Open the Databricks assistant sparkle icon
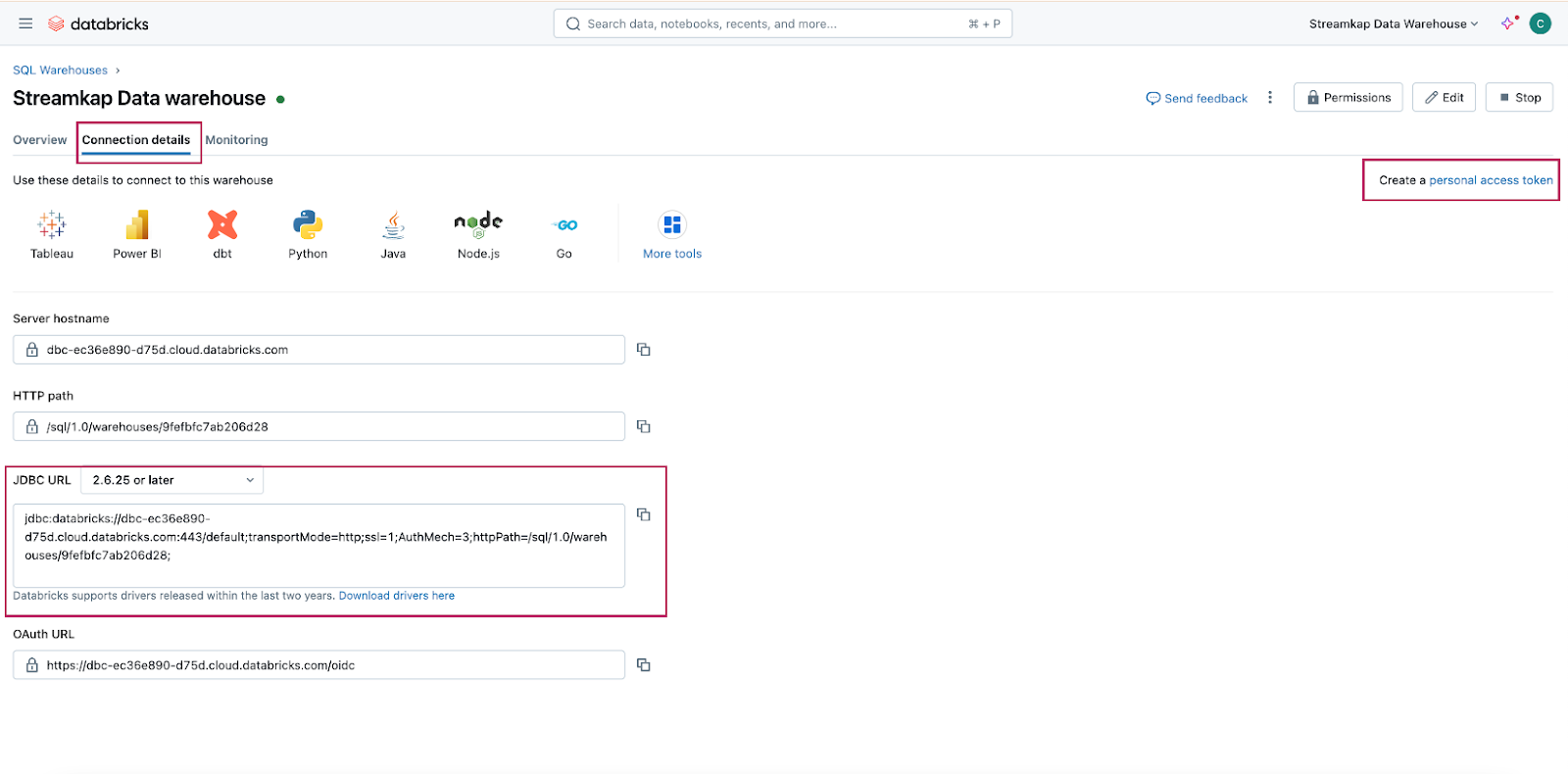Viewport: 1568px width, 774px height. 1508,24
